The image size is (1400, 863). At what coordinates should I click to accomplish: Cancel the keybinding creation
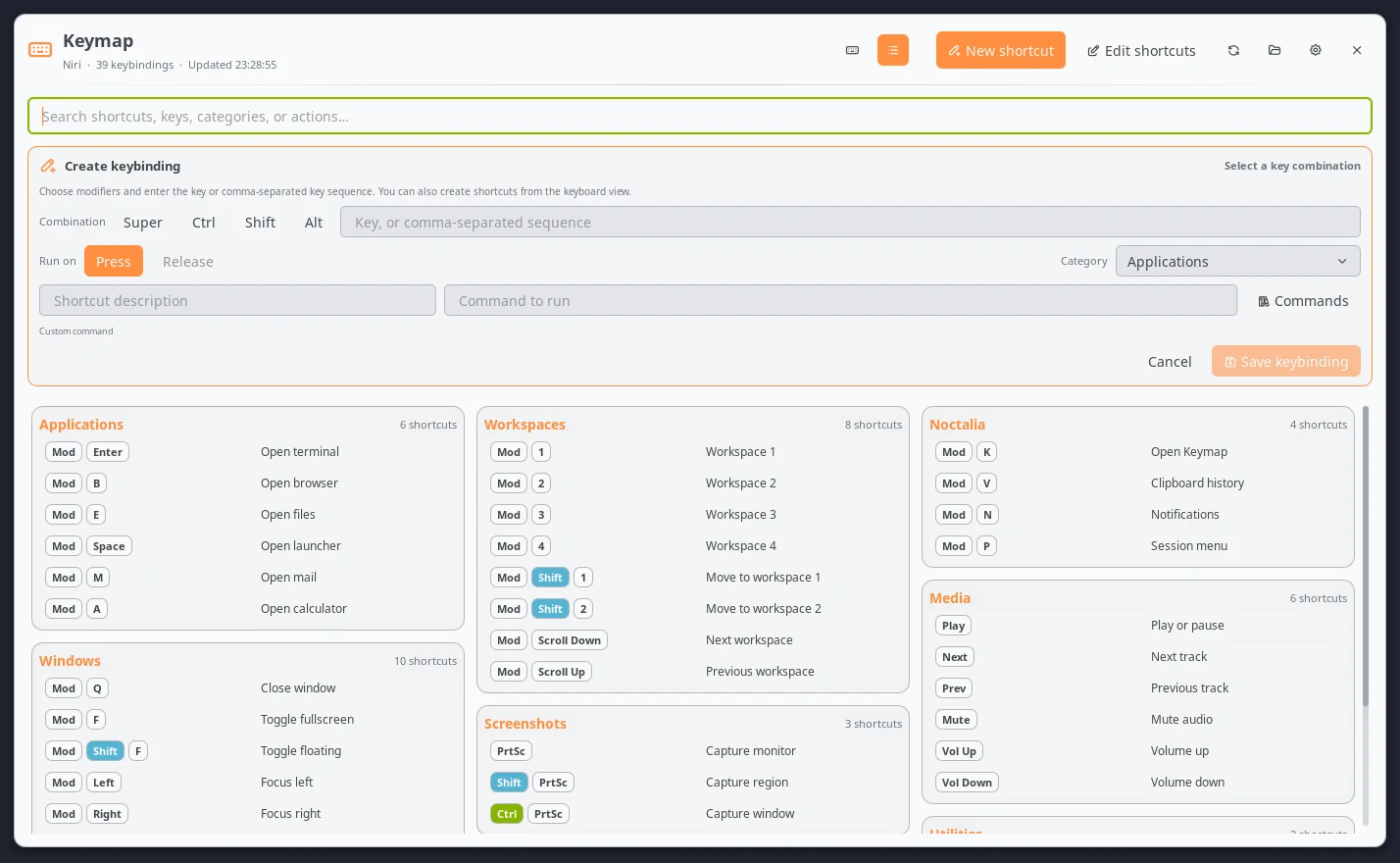(1170, 362)
